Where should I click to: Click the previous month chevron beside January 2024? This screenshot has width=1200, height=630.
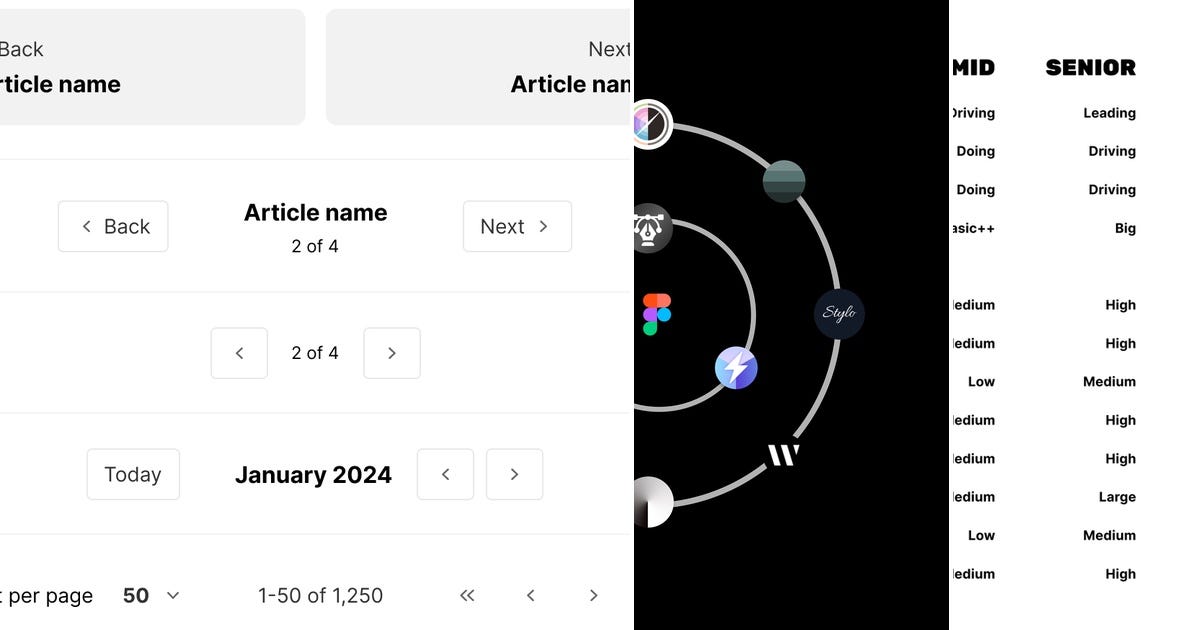(x=445, y=474)
